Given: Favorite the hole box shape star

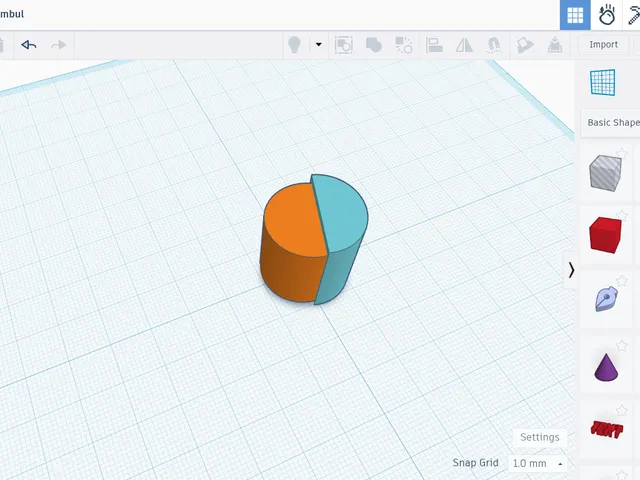Looking at the screenshot, I should 622,154.
